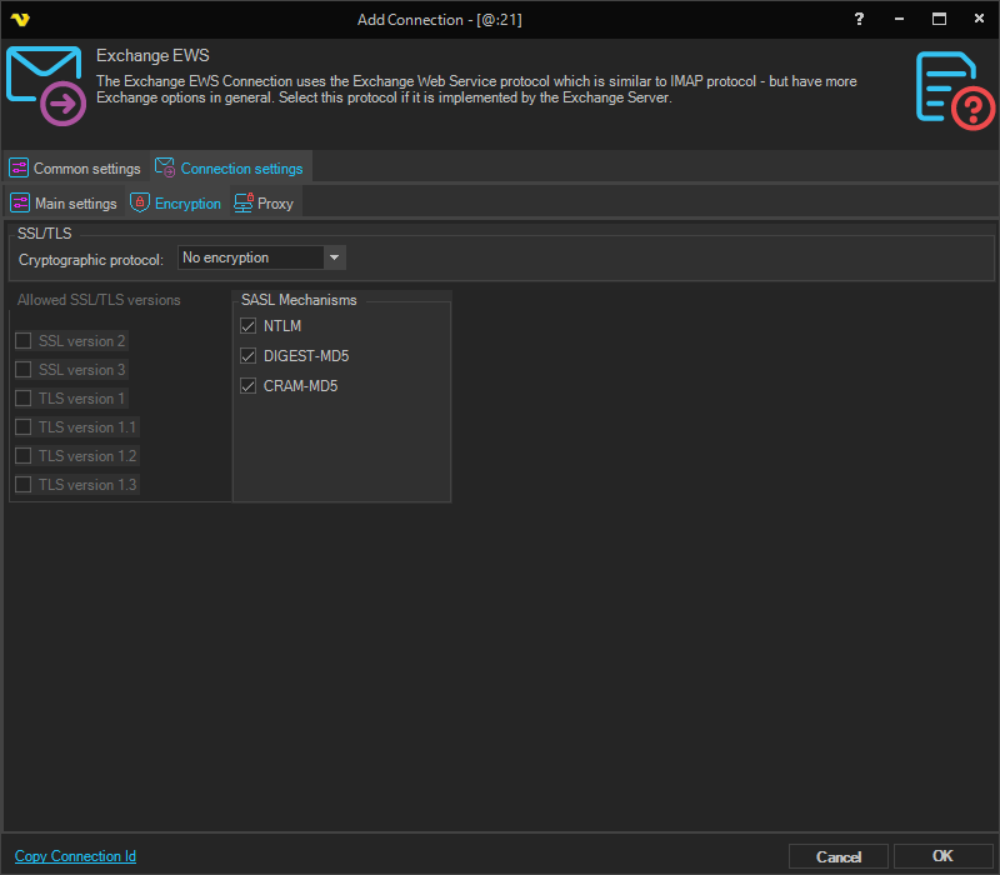Click the Copy Connection Id link
1000x875 pixels.
(x=75, y=856)
